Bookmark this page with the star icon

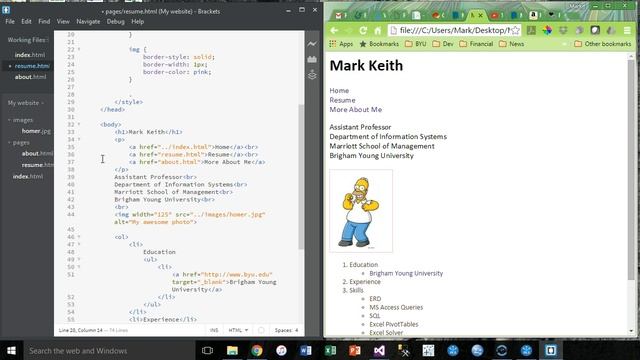(x=515, y=30)
